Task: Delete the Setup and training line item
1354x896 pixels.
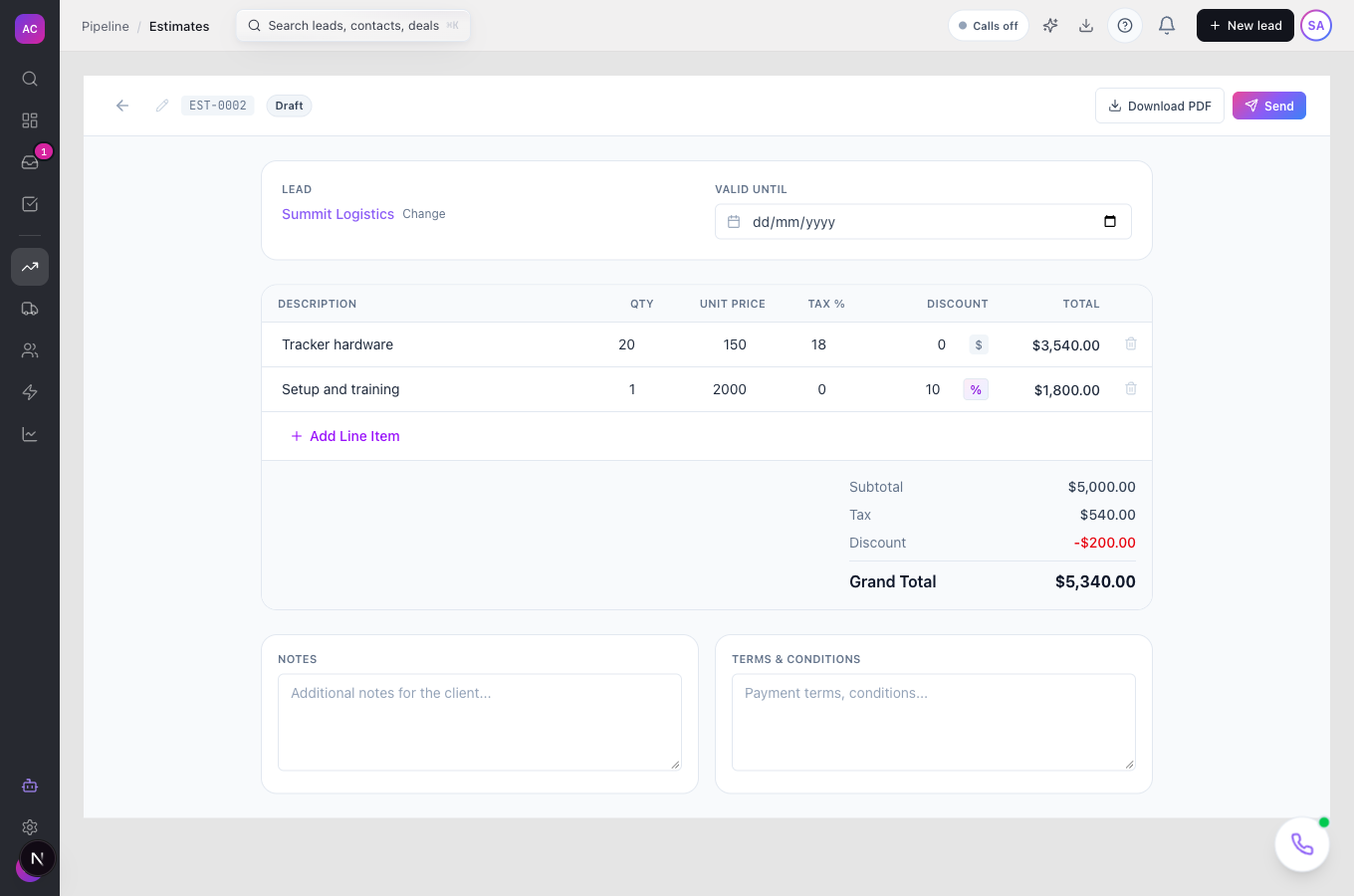Action: coord(1131,388)
